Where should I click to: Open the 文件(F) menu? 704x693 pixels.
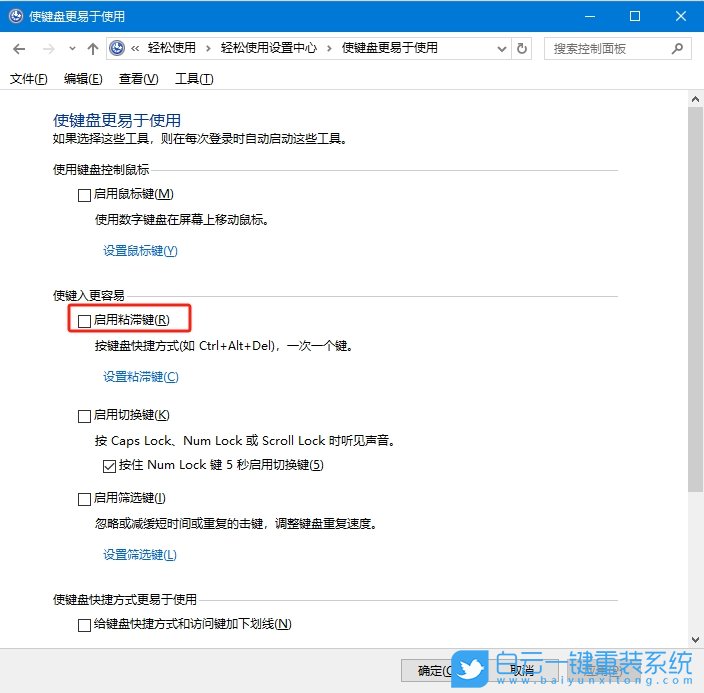coord(28,79)
